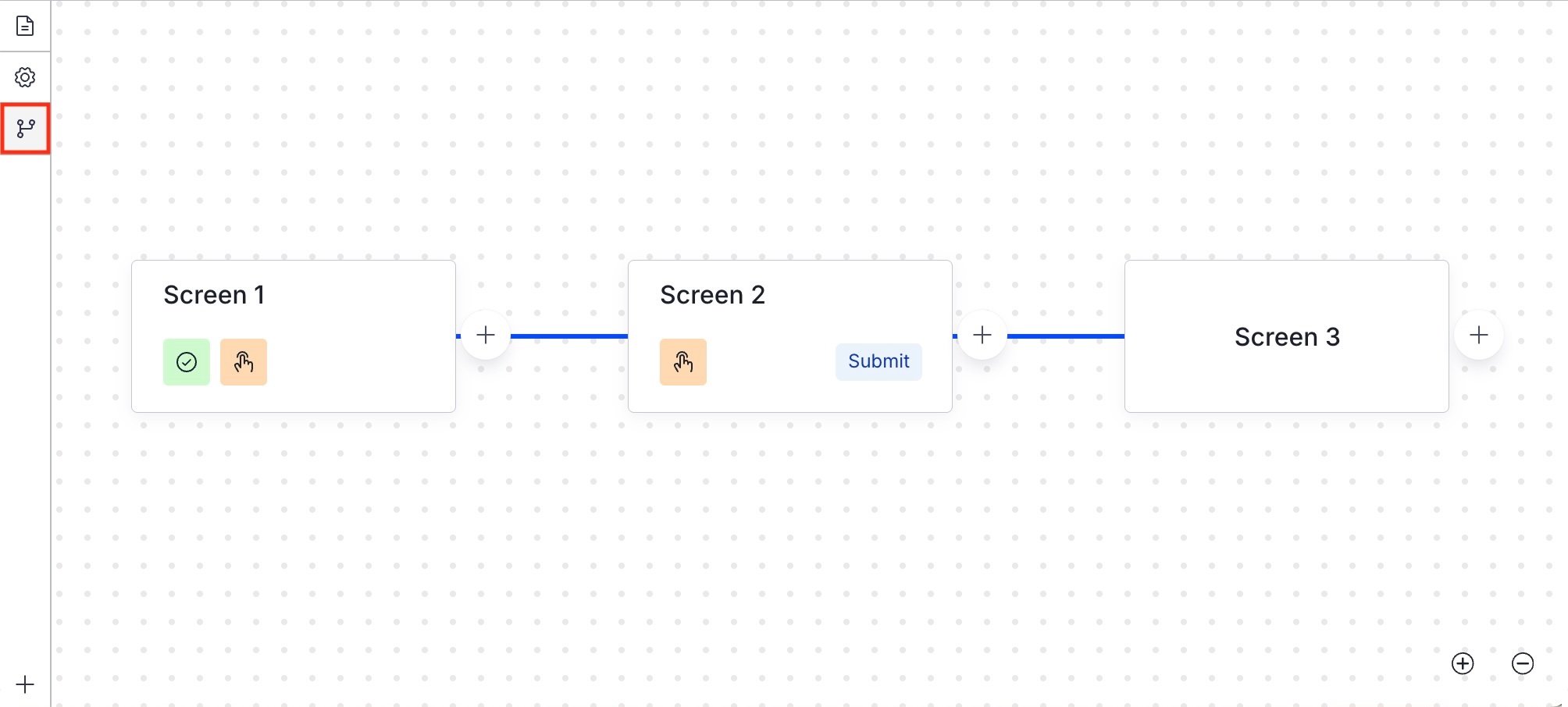Select the Screen 2 card title
This screenshot has height=707, width=1568.
click(712, 295)
